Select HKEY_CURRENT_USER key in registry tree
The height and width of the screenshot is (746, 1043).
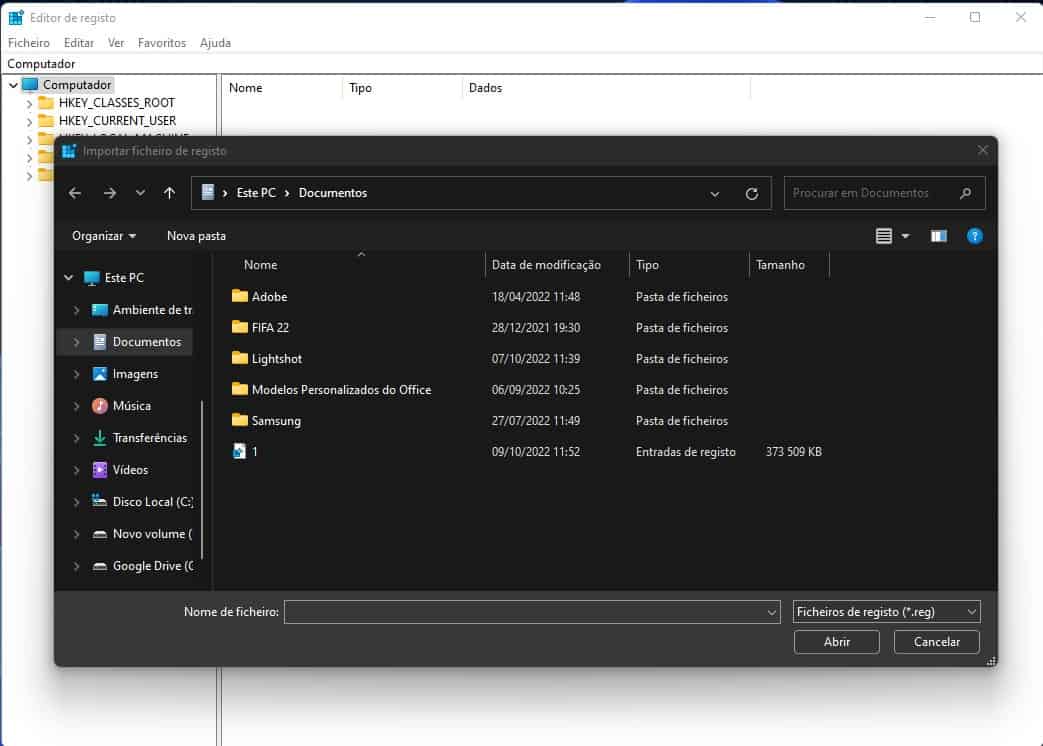(x=117, y=120)
